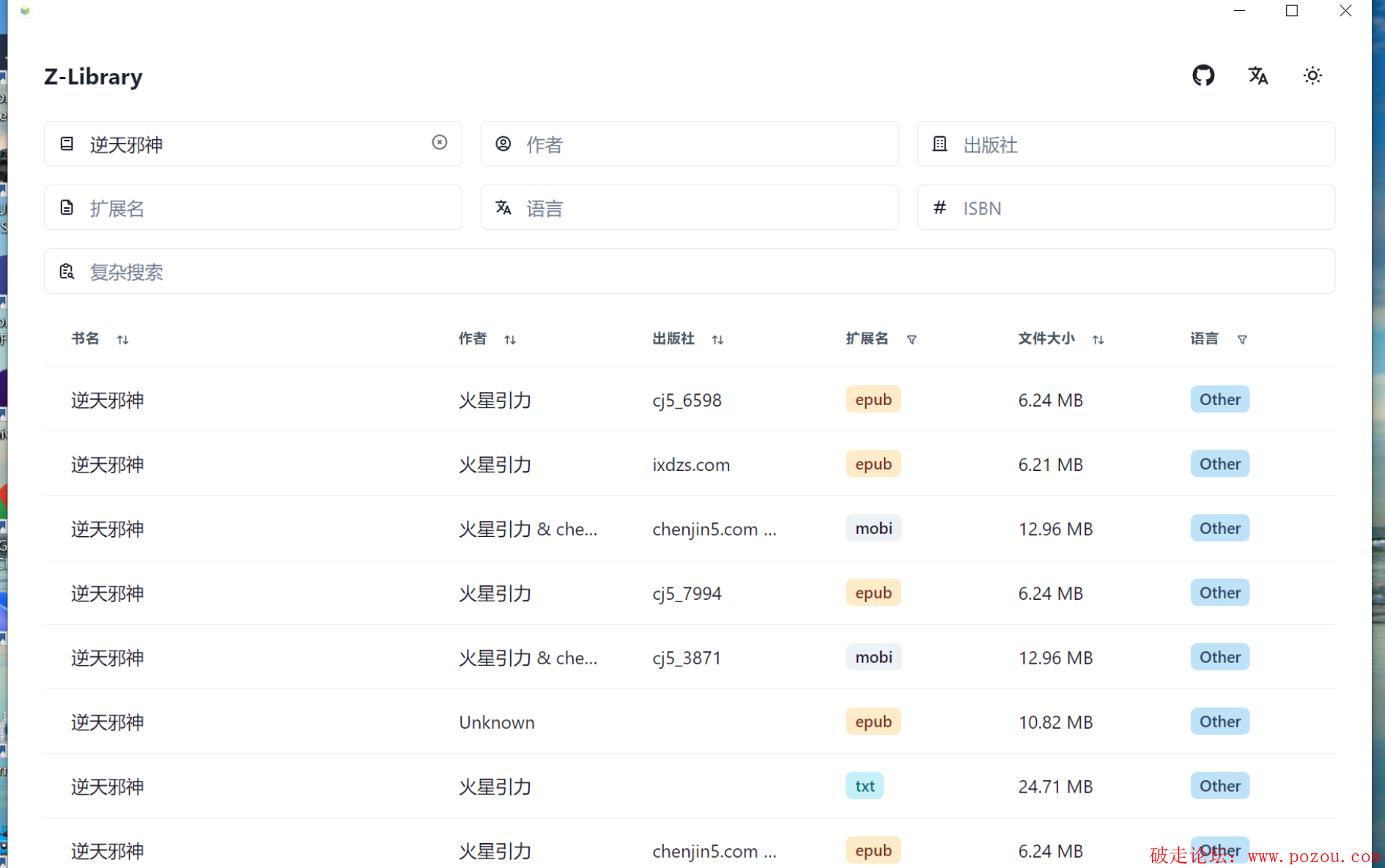
Task: Click the 24.71 MB file size cell
Action: click(1055, 787)
